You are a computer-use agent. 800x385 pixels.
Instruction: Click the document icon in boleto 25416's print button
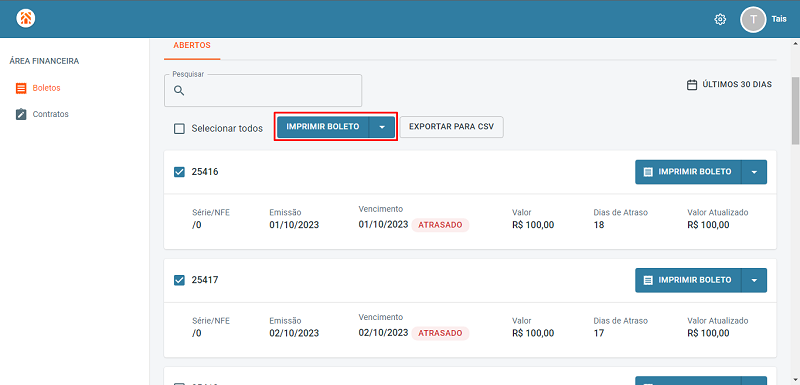point(648,172)
